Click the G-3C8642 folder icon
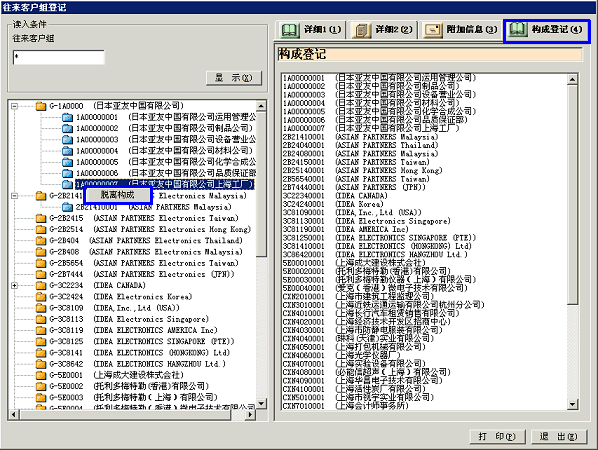 pyautogui.click(x=41, y=364)
